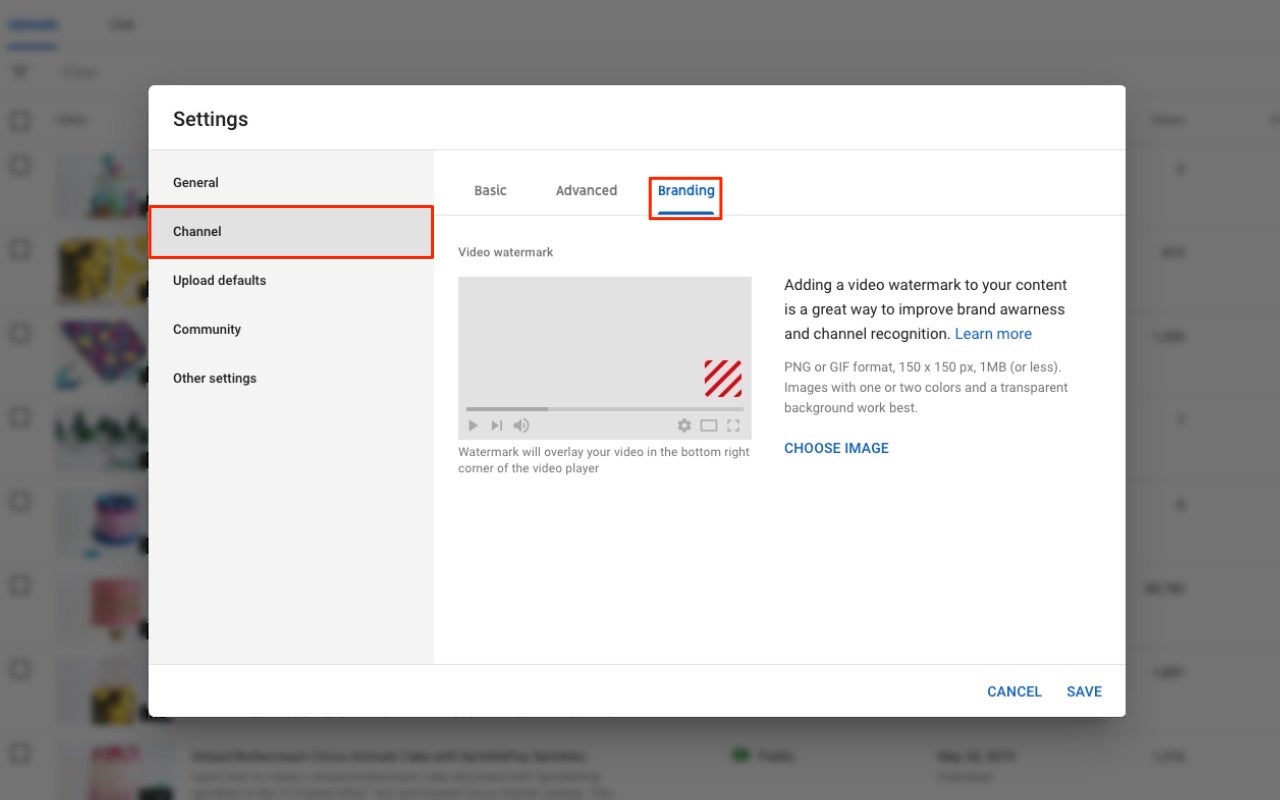Check the box next to the first video row
Image resolution: width=1280 pixels, height=800 pixels.
[20, 164]
